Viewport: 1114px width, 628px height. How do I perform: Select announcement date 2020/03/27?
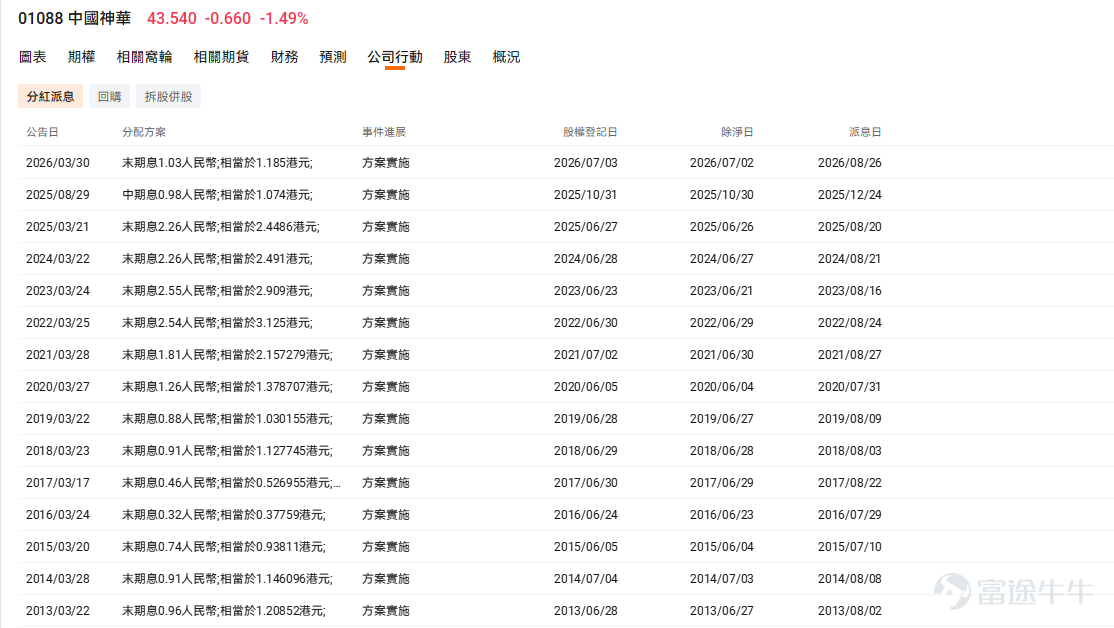point(58,386)
